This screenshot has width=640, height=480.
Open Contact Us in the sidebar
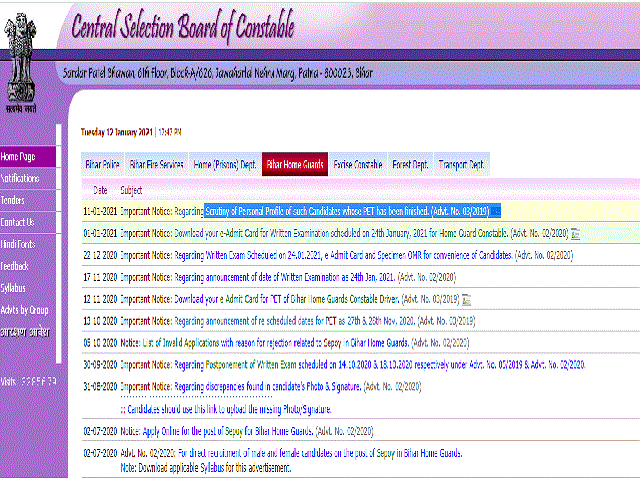tap(17, 222)
